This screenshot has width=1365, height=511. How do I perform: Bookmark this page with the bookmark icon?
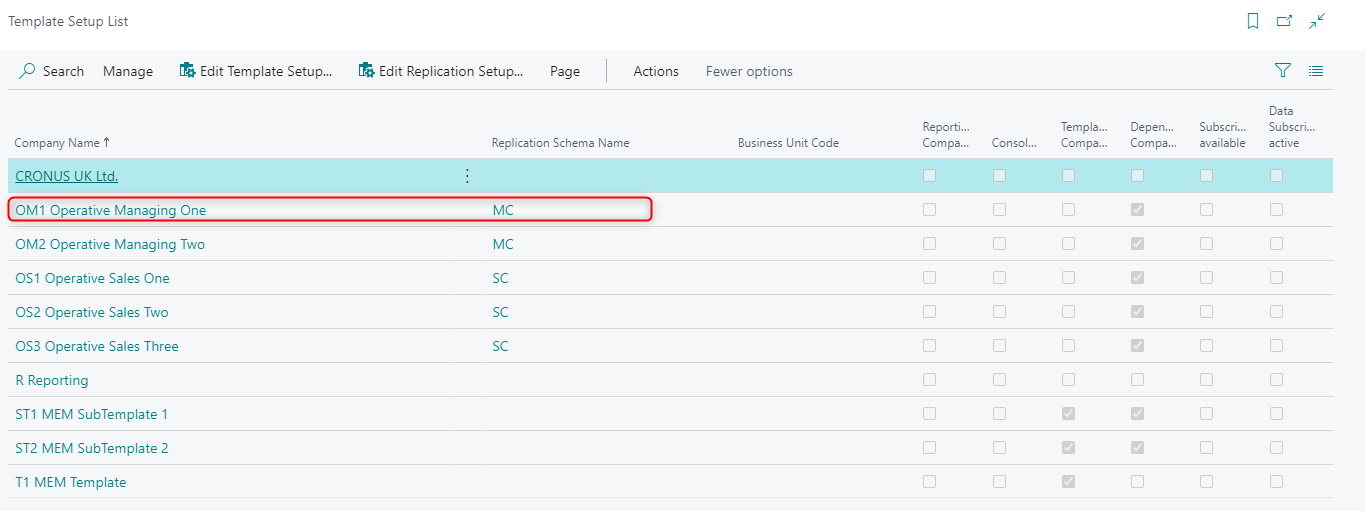click(1253, 21)
